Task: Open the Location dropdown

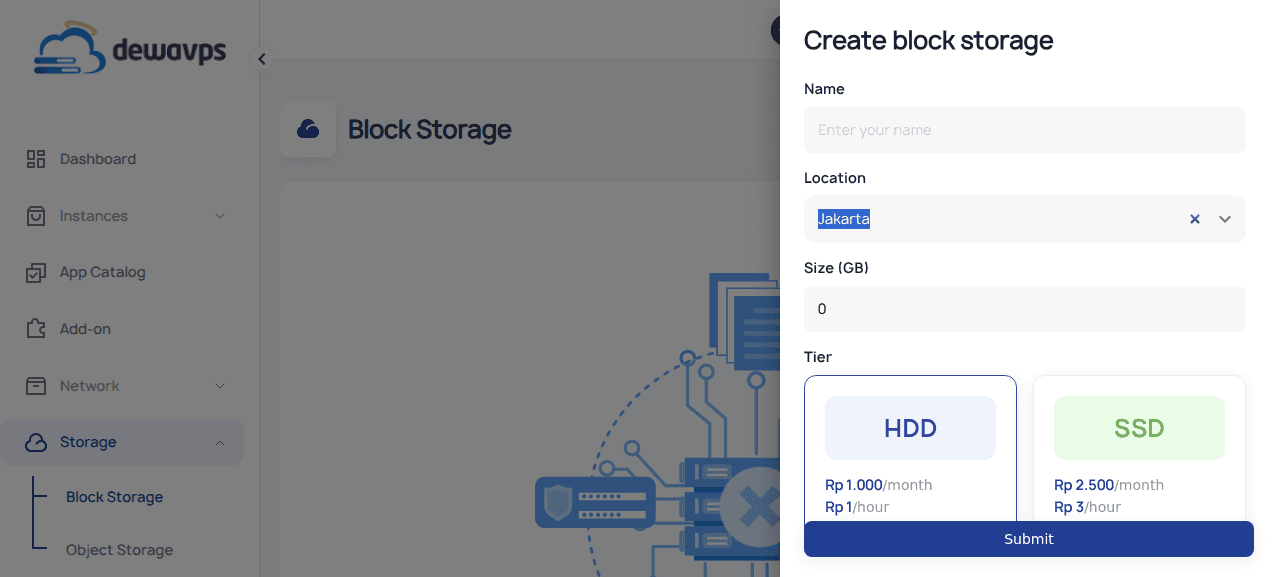Action: pos(1224,218)
